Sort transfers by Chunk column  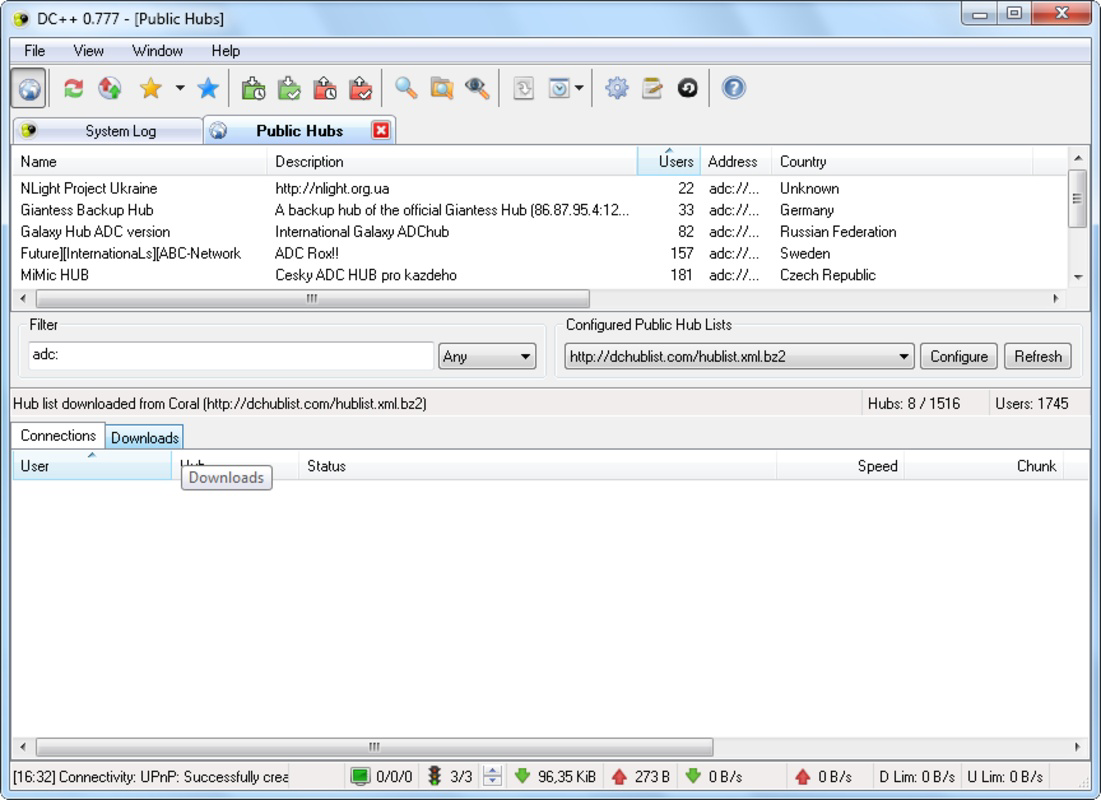(x=984, y=466)
